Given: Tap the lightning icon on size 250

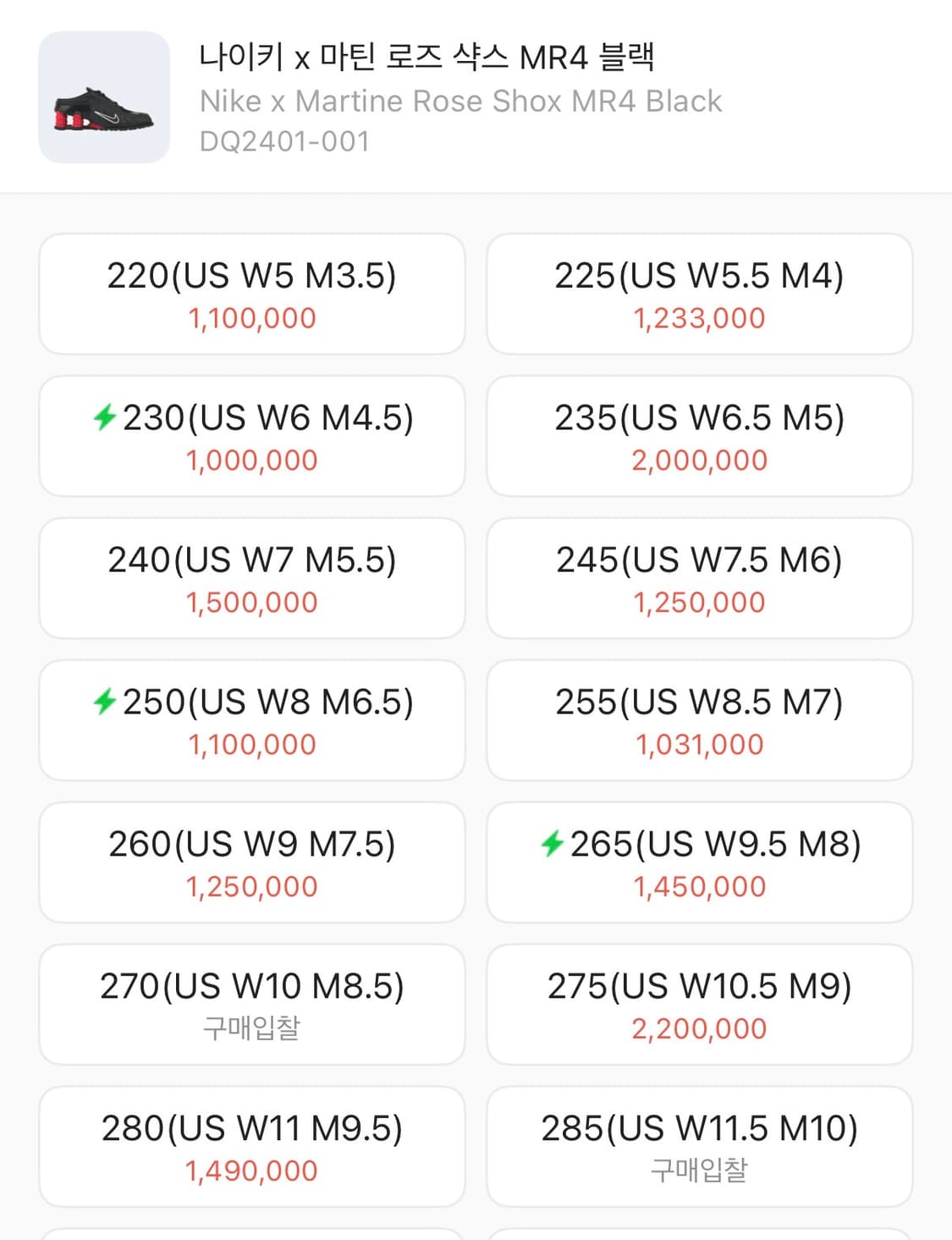Looking at the screenshot, I should (x=104, y=702).
